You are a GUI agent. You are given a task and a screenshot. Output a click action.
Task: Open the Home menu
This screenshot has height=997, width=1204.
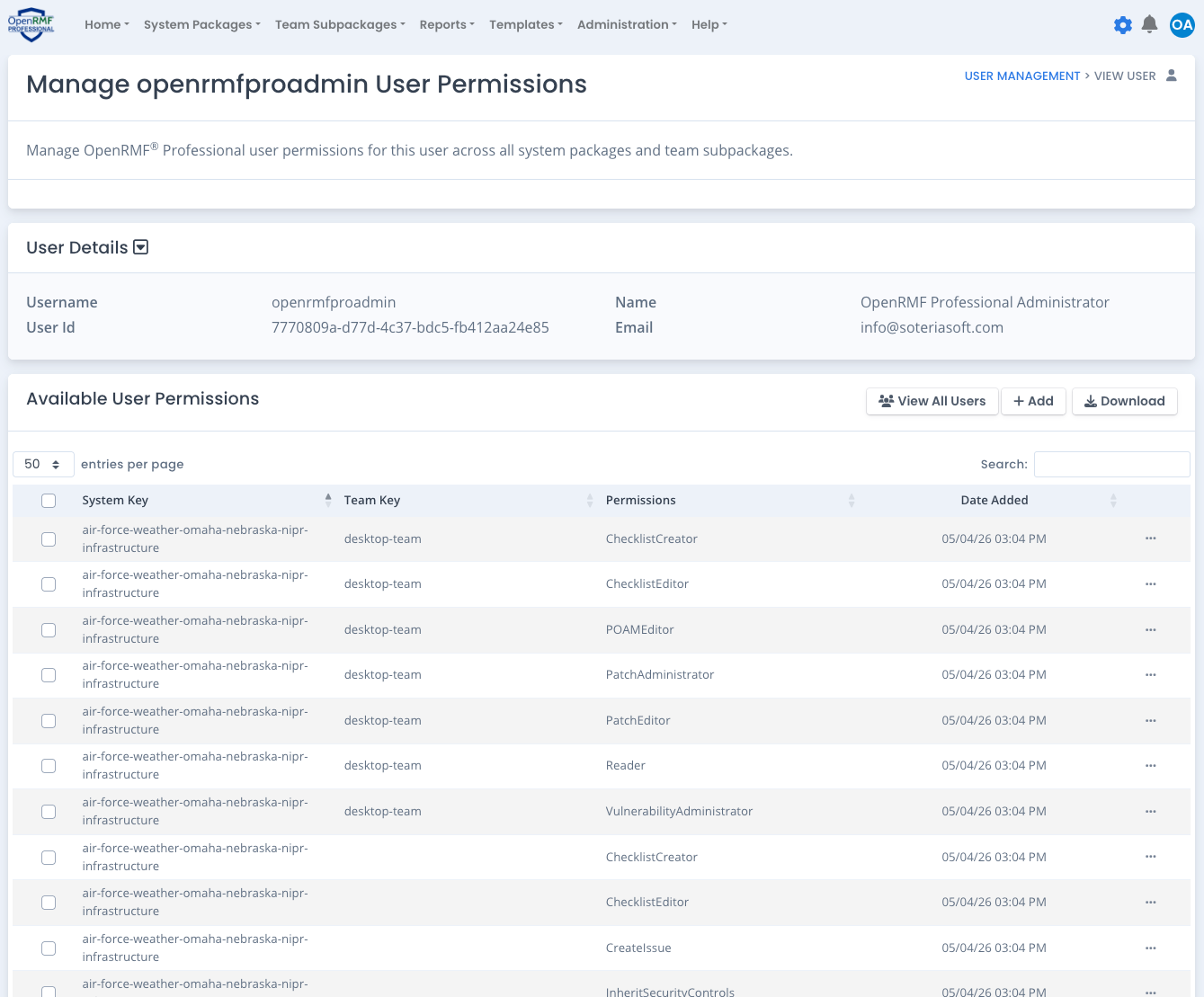click(107, 24)
